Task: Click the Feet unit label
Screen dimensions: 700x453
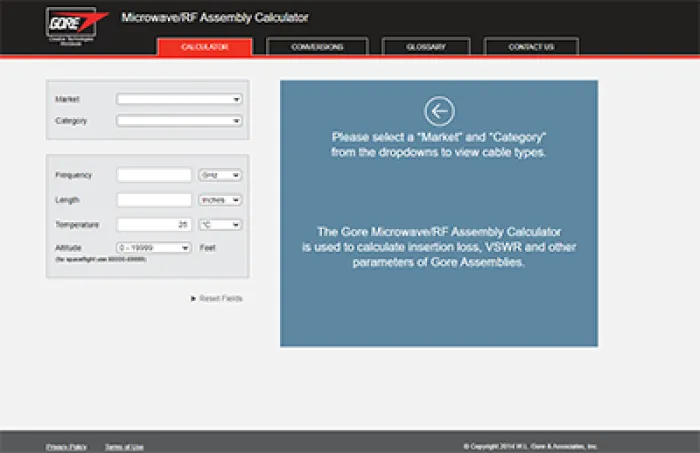Action: tap(208, 248)
